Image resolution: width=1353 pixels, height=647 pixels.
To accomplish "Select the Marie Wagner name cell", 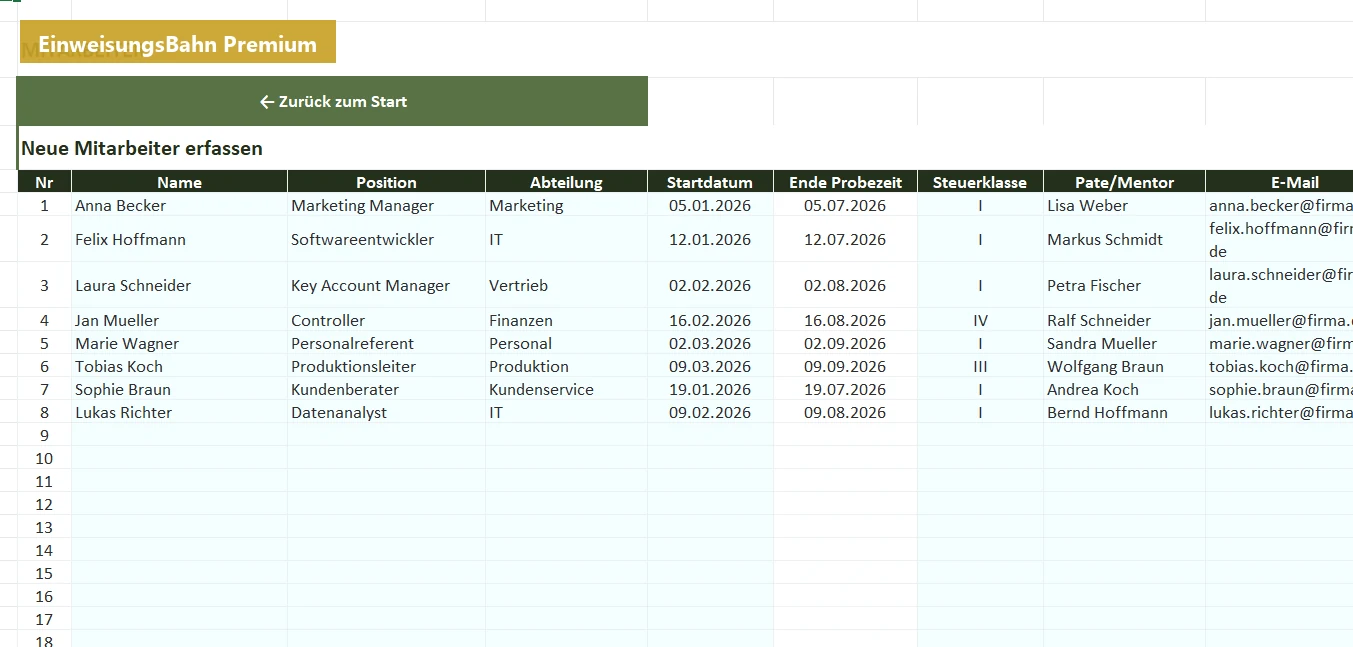I will [x=179, y=343].
